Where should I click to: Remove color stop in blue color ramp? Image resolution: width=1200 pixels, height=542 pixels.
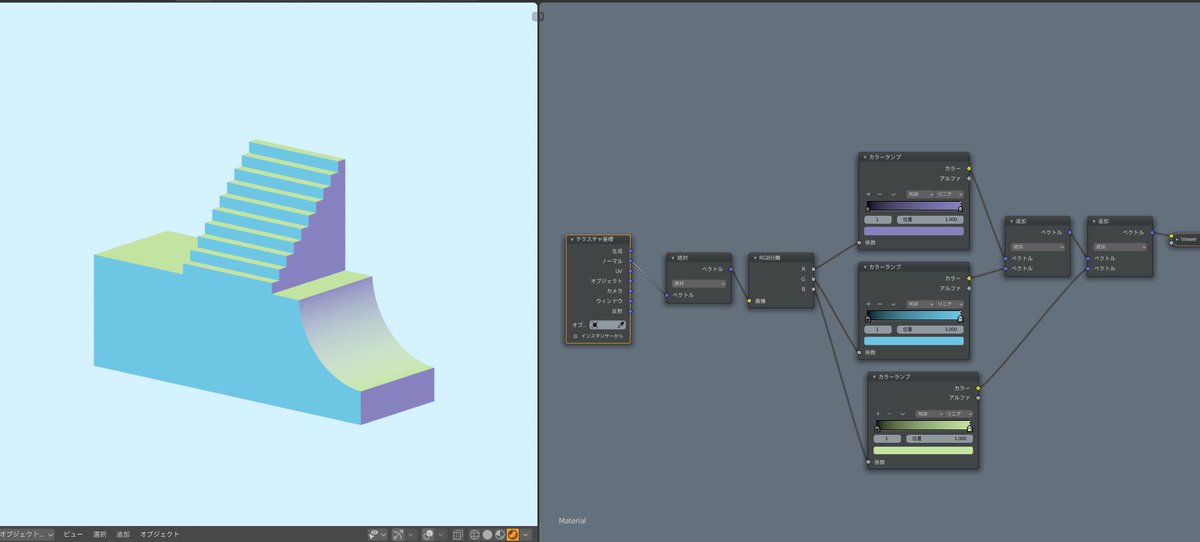pos(879,304)
